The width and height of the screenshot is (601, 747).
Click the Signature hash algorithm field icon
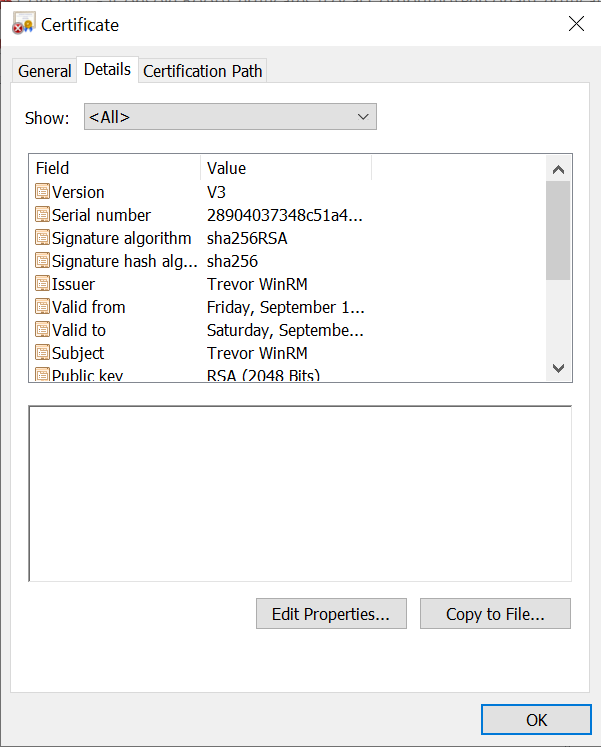pyautogui.click(x=42, y=261)
